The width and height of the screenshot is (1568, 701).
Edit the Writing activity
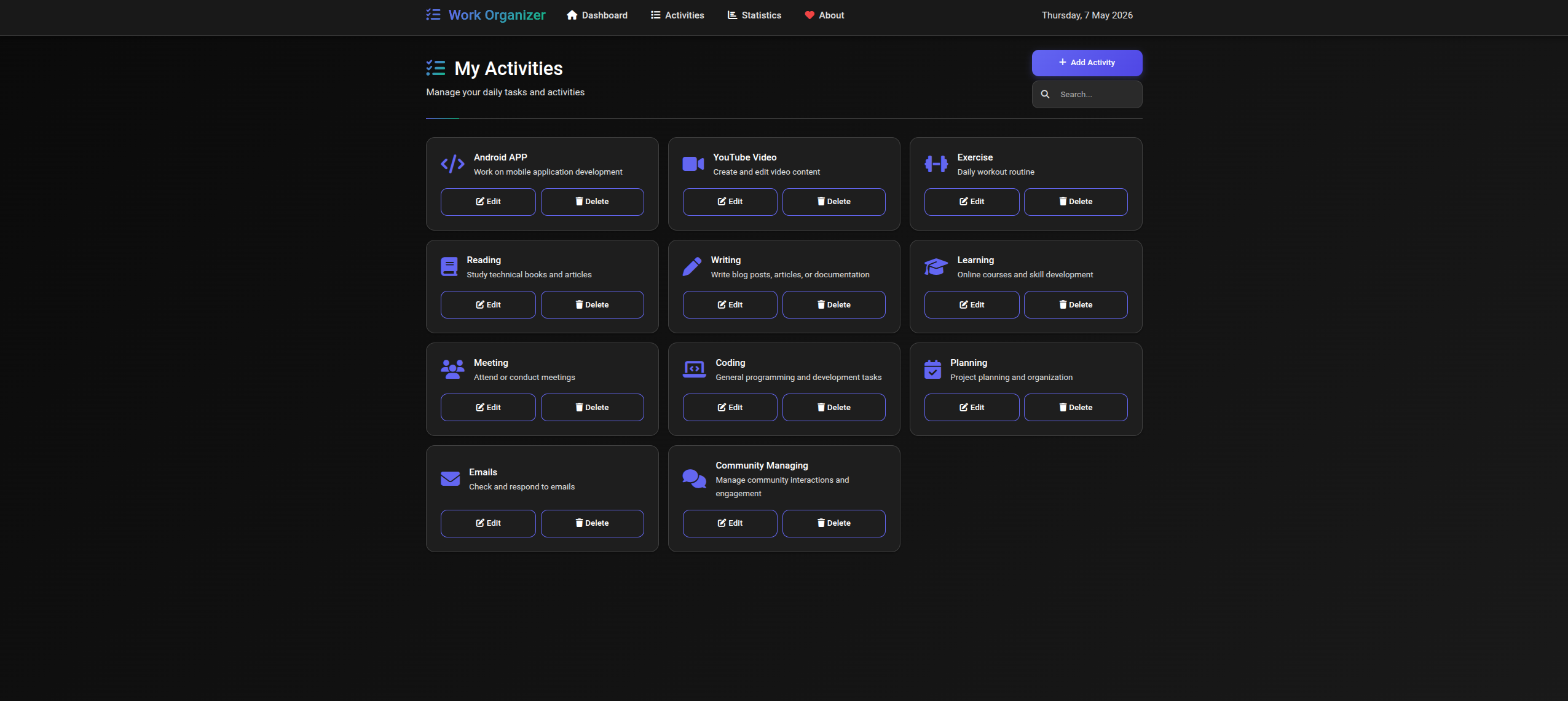click(730, 305)
